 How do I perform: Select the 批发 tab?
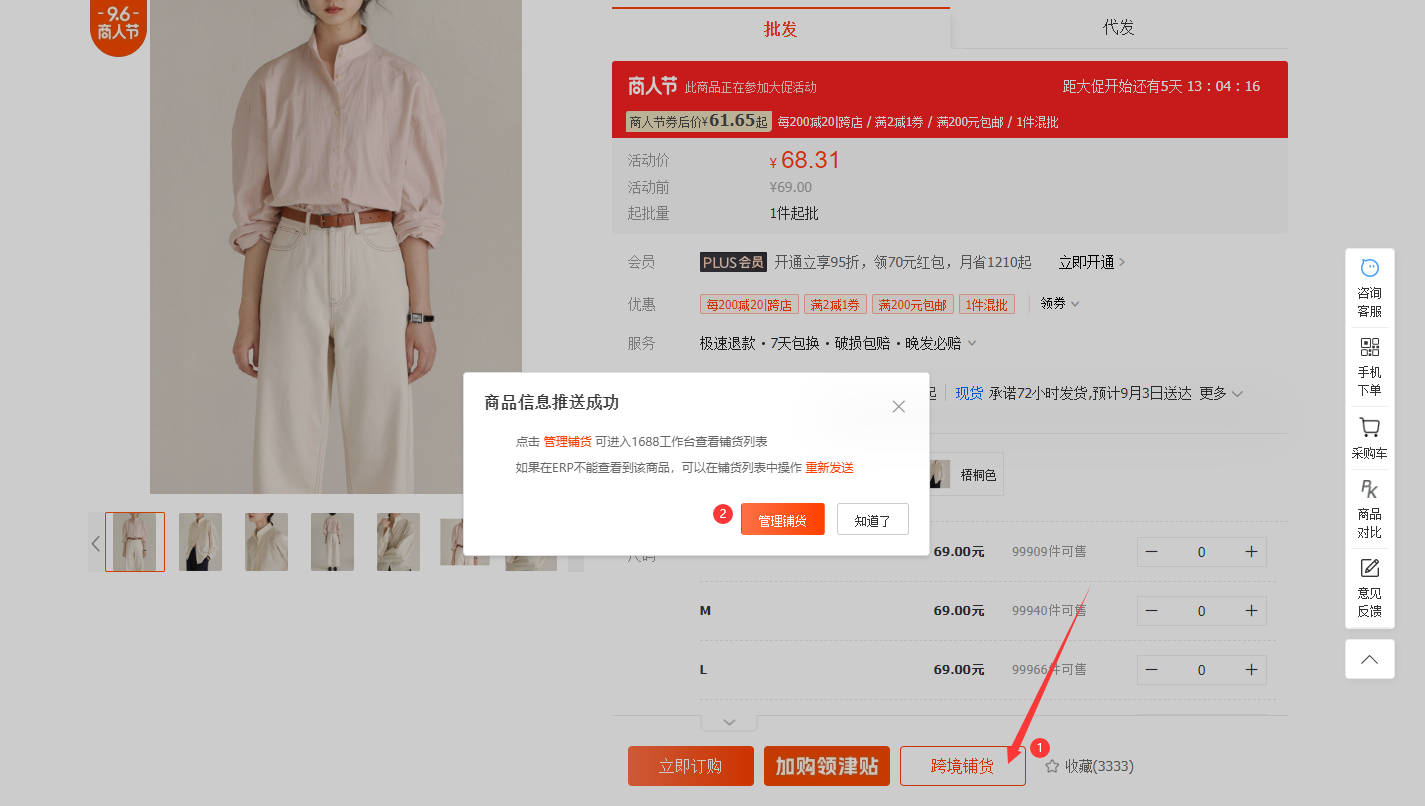[x=780, y=29]
